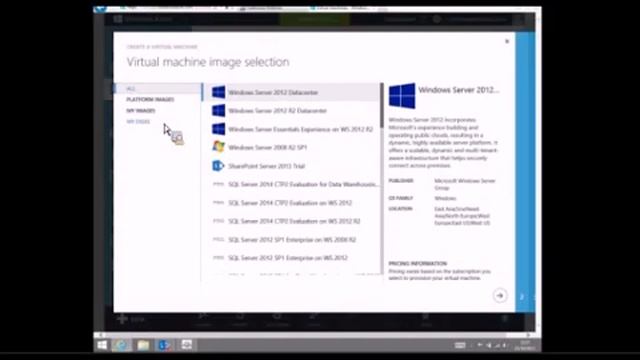This screenshot has width=640, height=360.
Task: Choose SQL Server 2012 SP1 Enterprise on WS 2012
Action: point(291,258)
